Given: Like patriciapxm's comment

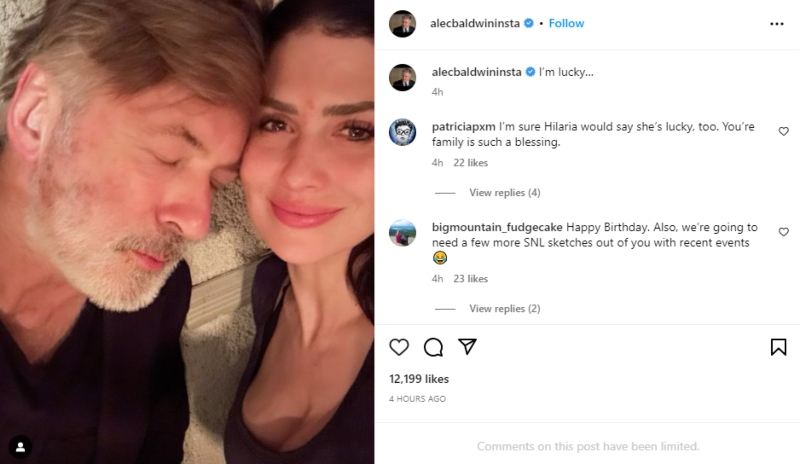Looking at the screenshot, I should pos(783,131).
